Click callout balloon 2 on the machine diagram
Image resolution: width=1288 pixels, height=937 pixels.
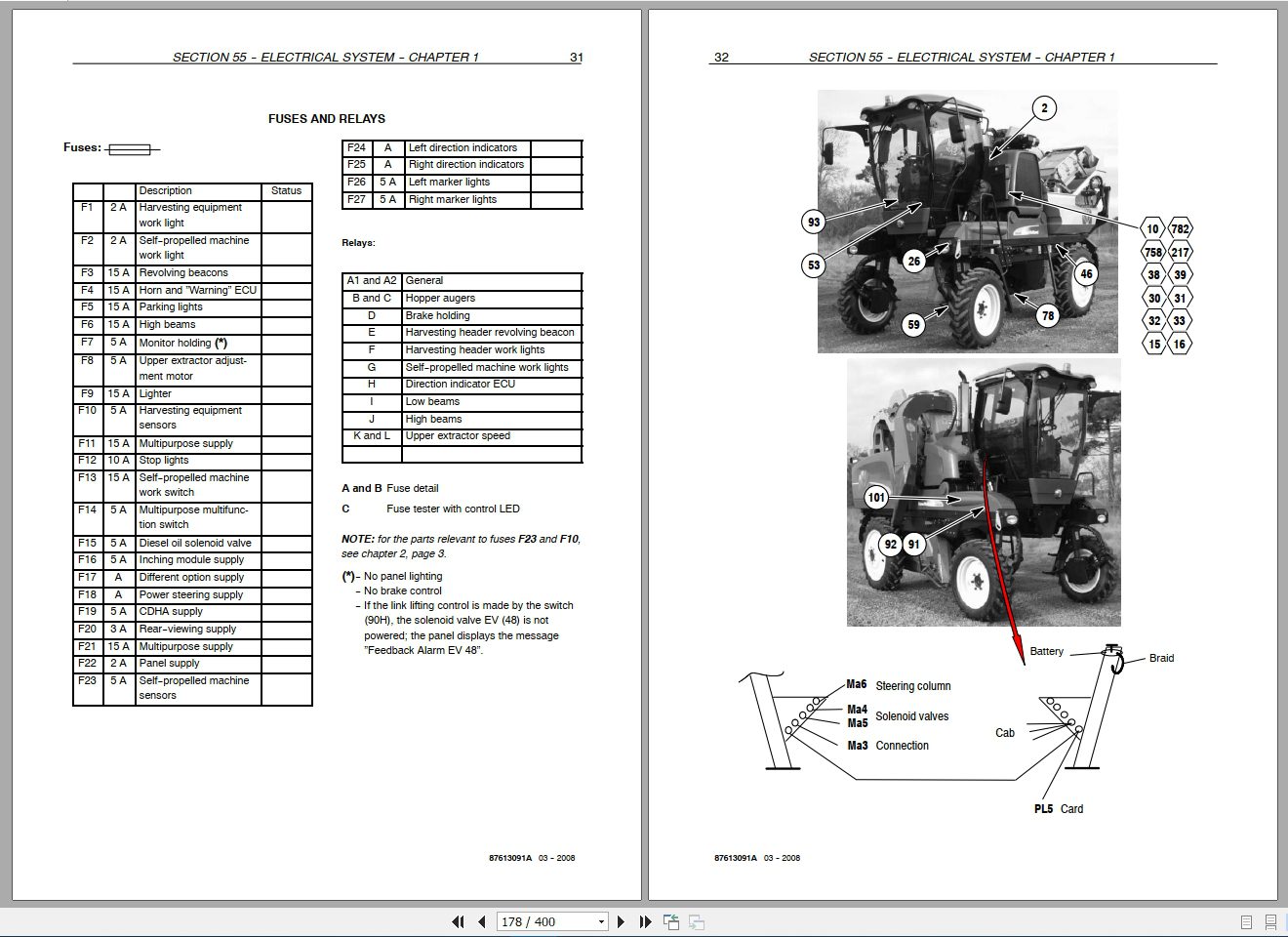(1045, 105)
